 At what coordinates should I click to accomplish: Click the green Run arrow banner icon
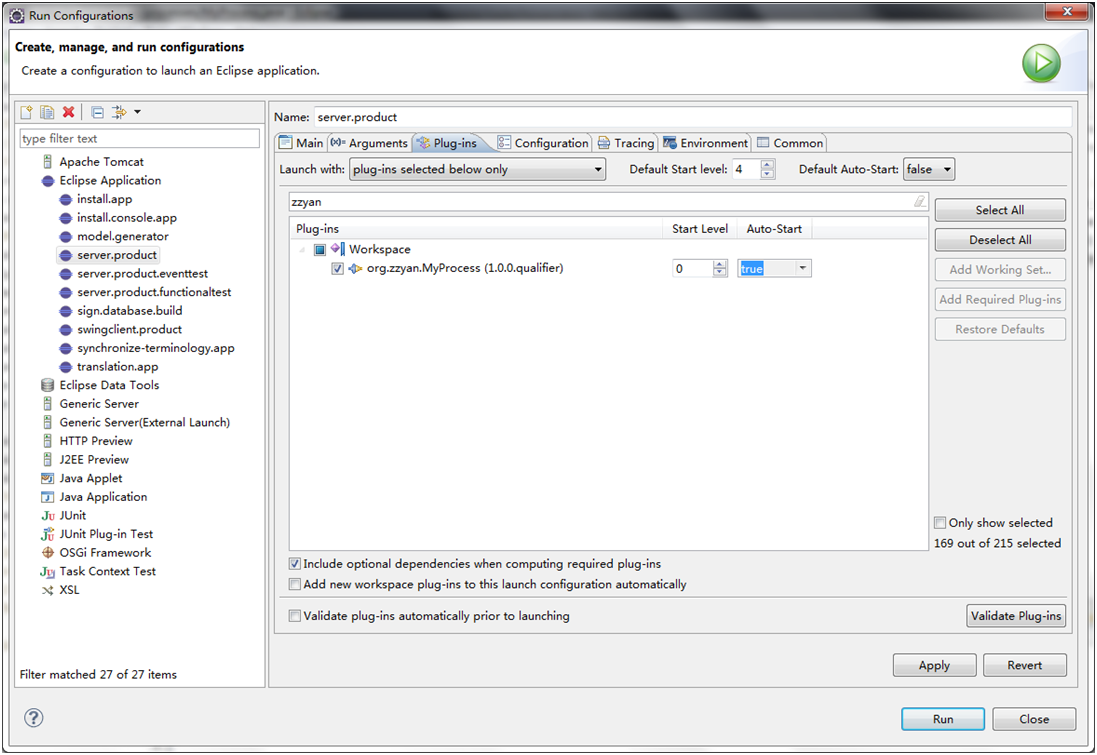pos(1041,63)
